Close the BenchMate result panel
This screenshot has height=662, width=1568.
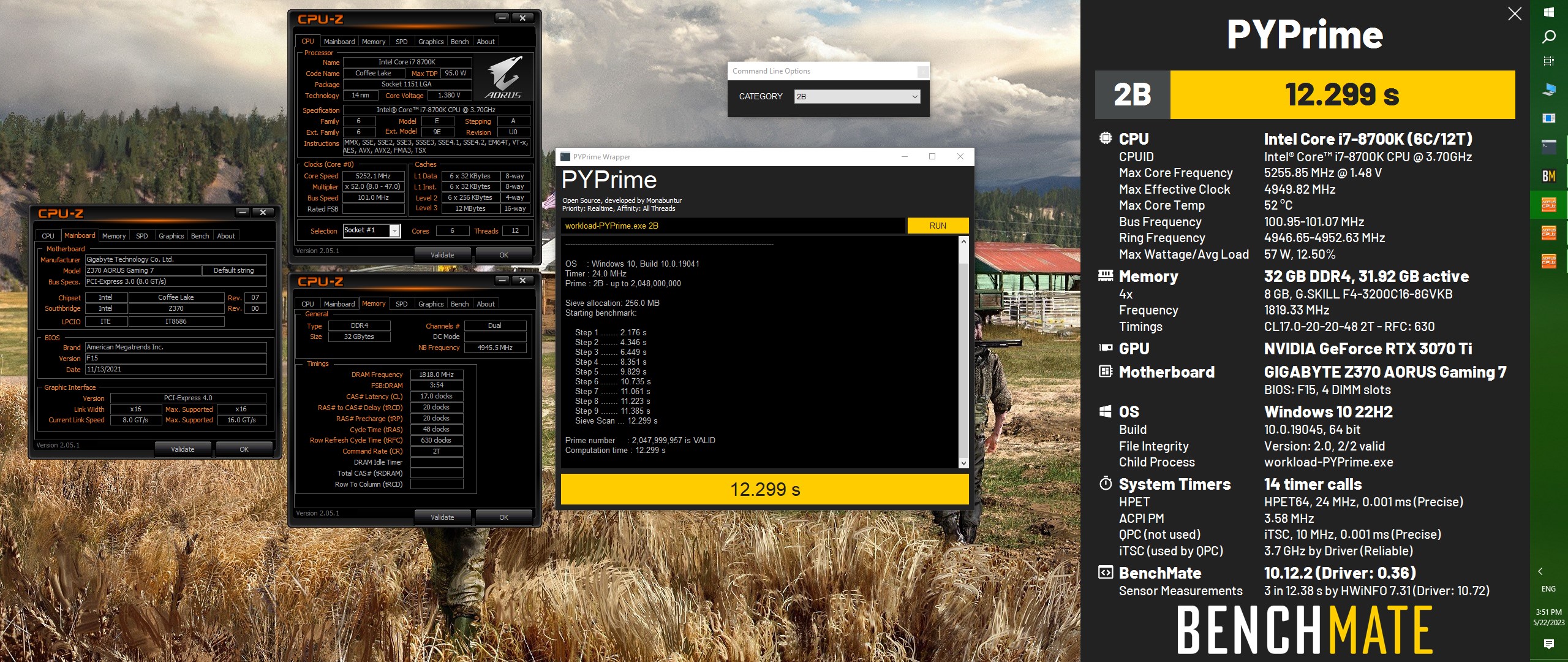1514,13
